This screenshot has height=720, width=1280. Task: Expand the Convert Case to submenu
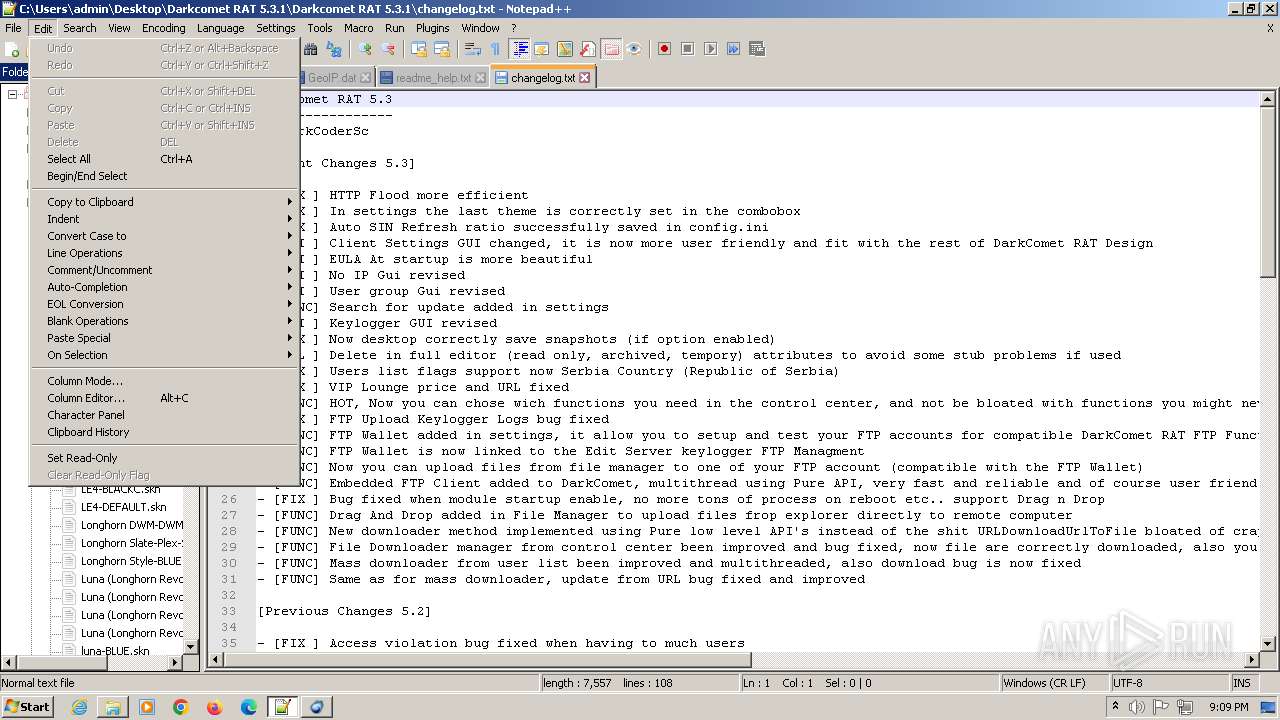click(x=165, y=236)
